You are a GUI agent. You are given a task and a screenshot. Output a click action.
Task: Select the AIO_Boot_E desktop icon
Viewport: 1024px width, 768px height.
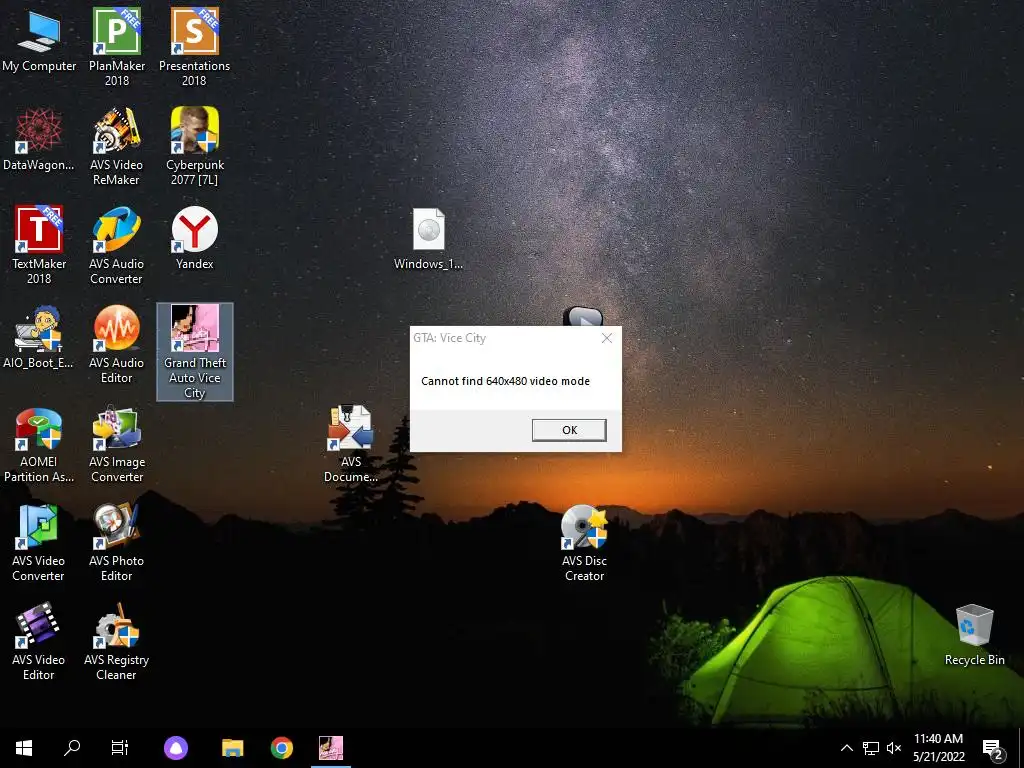click(39, 338)
